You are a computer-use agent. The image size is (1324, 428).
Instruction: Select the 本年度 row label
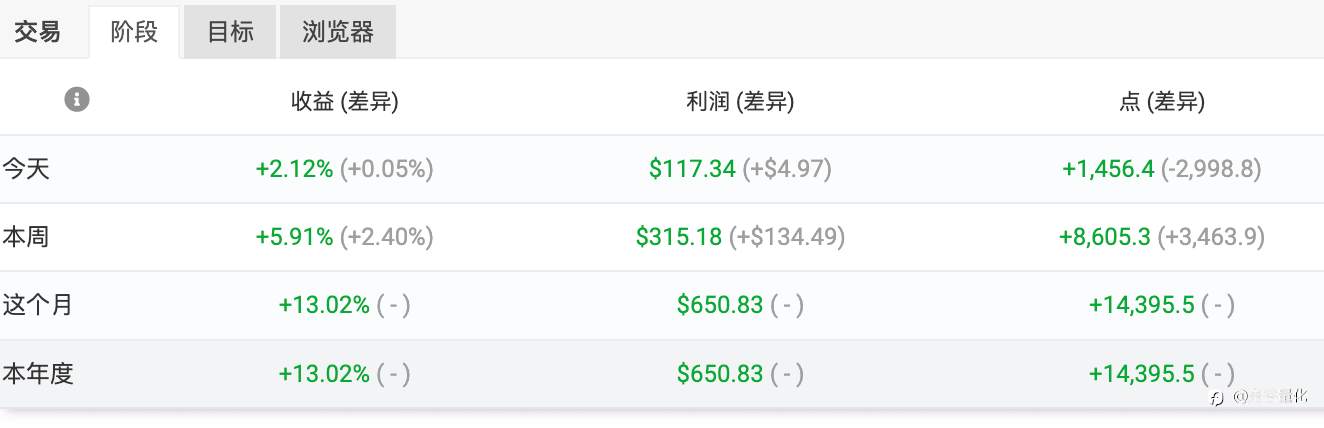(38, 374)
